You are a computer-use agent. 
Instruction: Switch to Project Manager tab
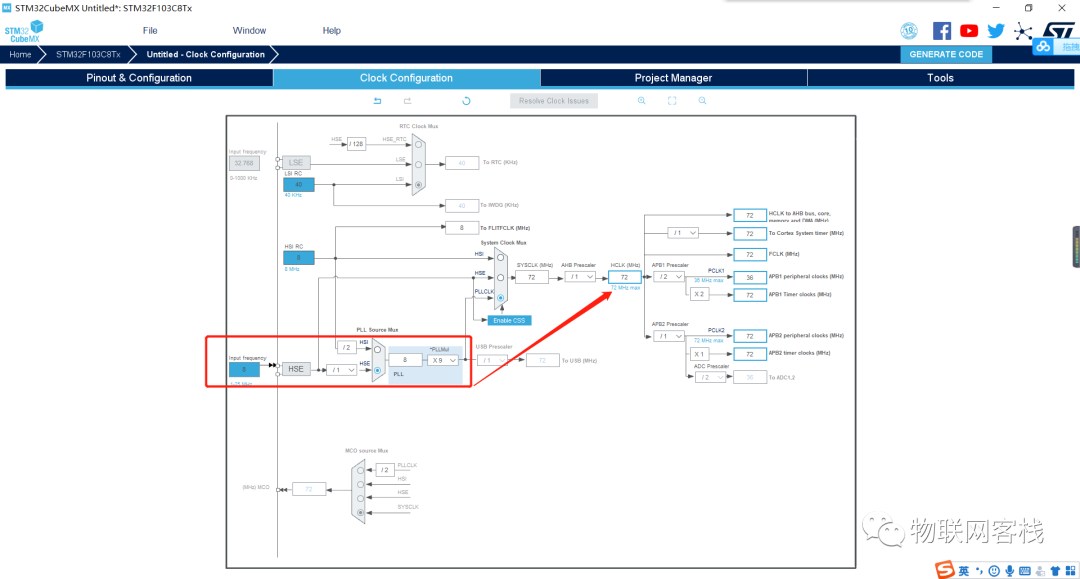(674, 78)
